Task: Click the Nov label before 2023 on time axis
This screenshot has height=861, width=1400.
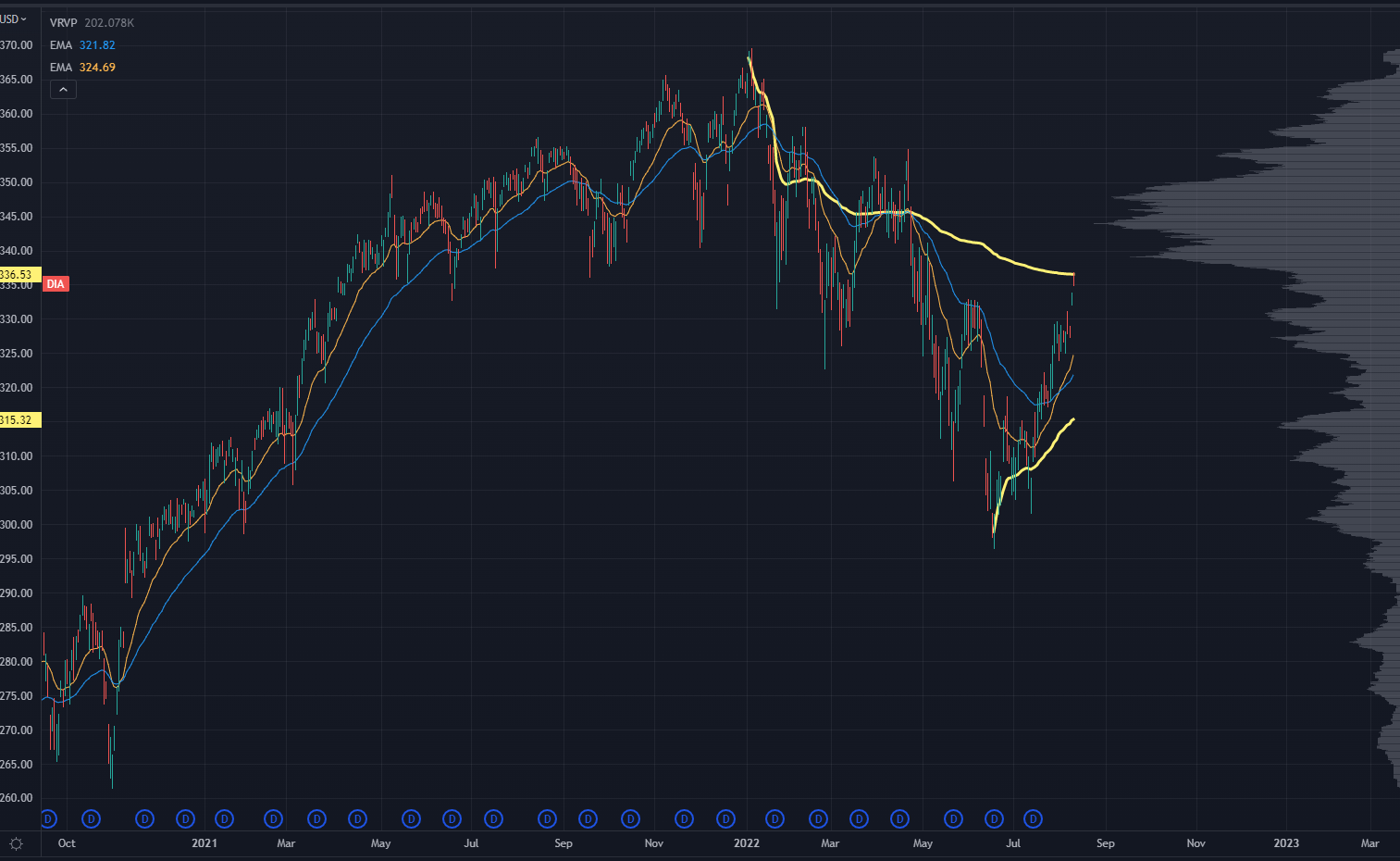Action: pos(1196,843)
